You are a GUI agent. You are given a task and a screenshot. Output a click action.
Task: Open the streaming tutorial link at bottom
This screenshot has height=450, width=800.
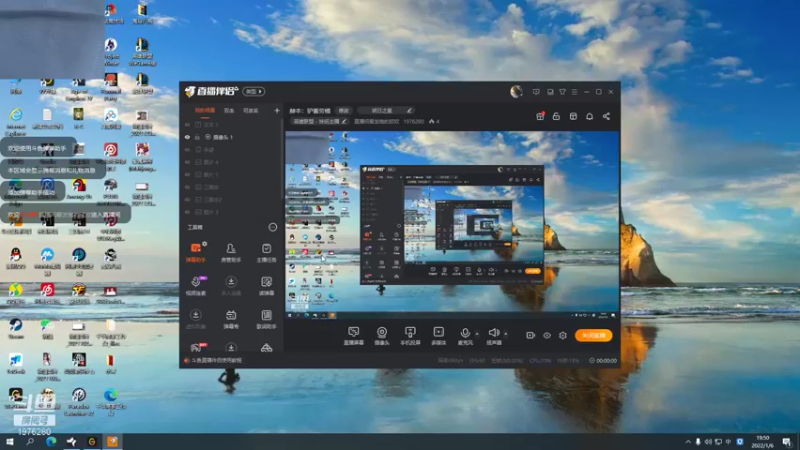point(213,360)
